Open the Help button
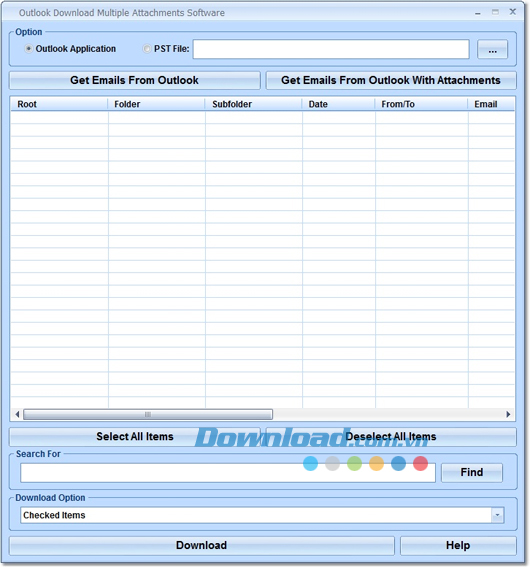This screenshot has width=530, height=568. pyautogui.click(x=458, y=546)
